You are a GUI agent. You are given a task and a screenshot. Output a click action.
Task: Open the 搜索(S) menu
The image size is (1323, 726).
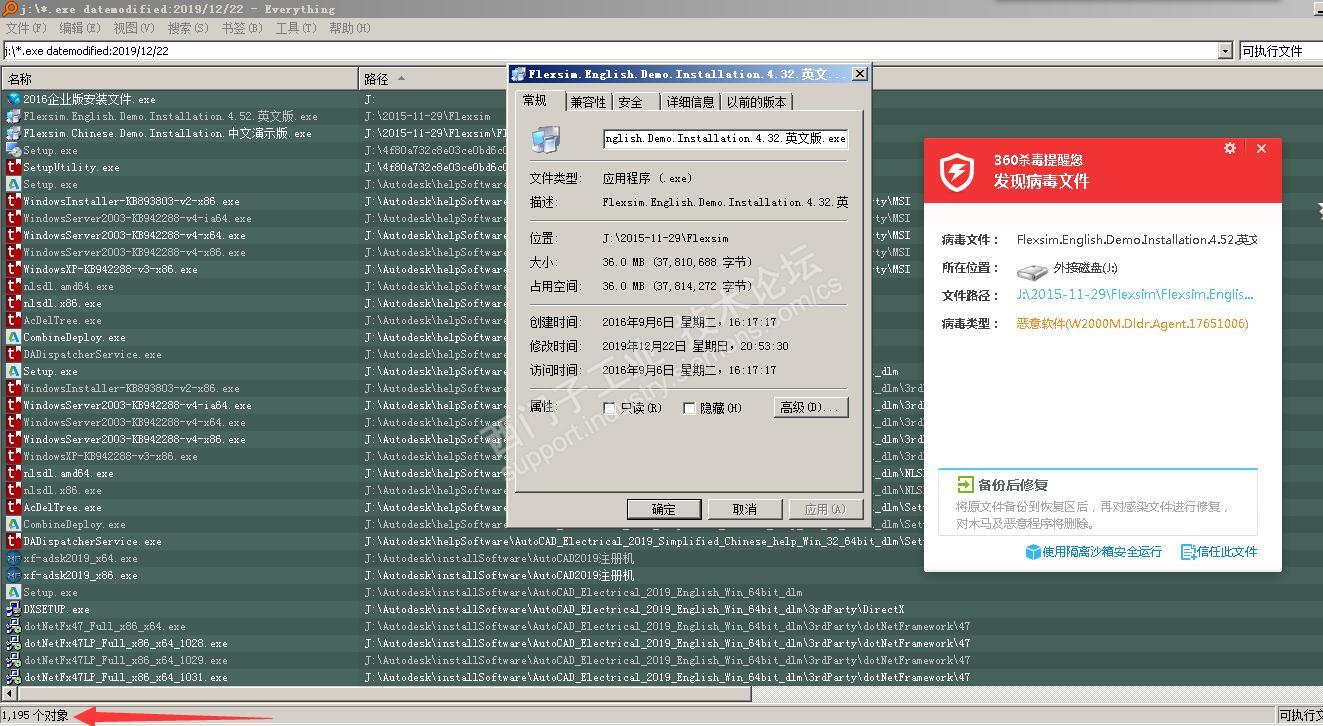click(x=188, y=28)
